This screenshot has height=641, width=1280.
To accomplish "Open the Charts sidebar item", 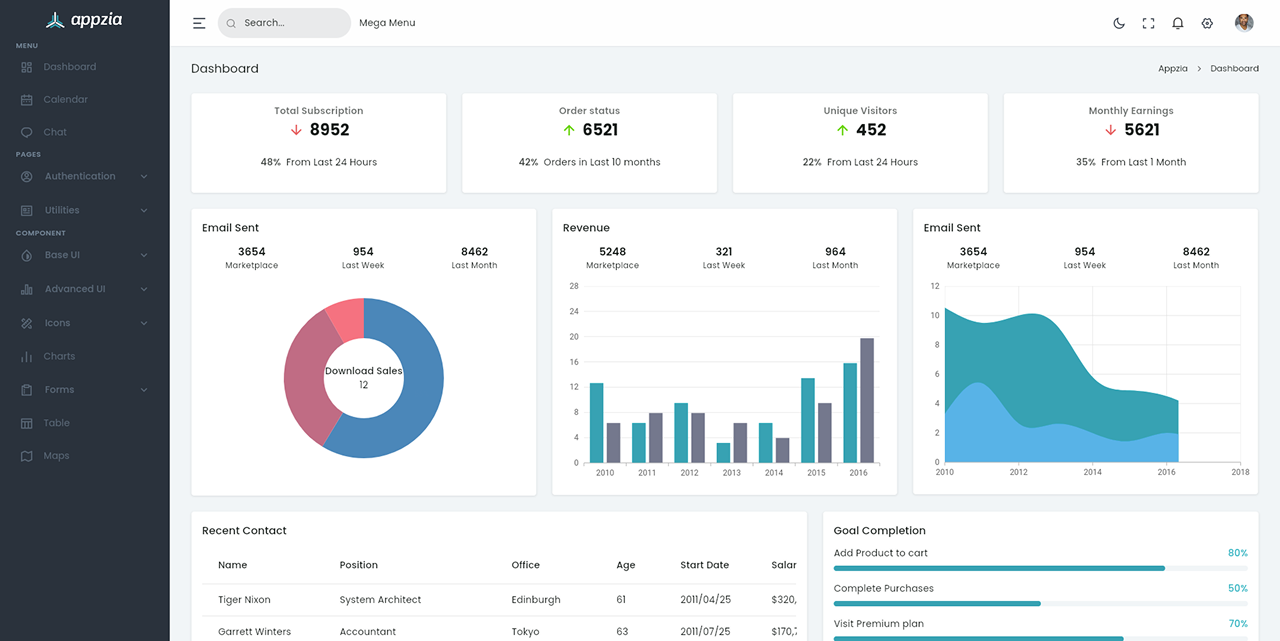I will pyautogui.click(x=58, y=356).
